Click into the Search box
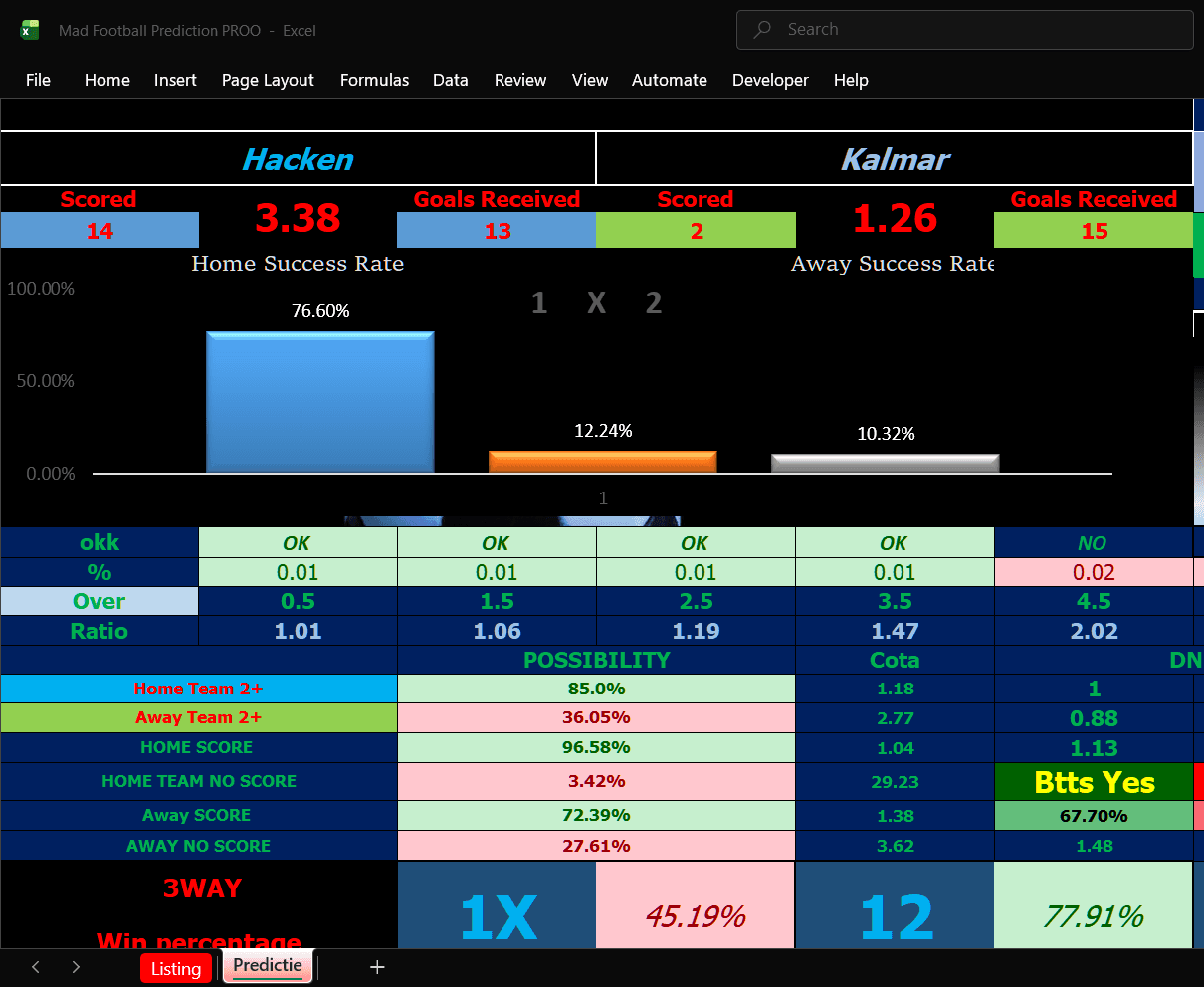The width and height of the screenshot is (1204, 987). click(964, 30)
